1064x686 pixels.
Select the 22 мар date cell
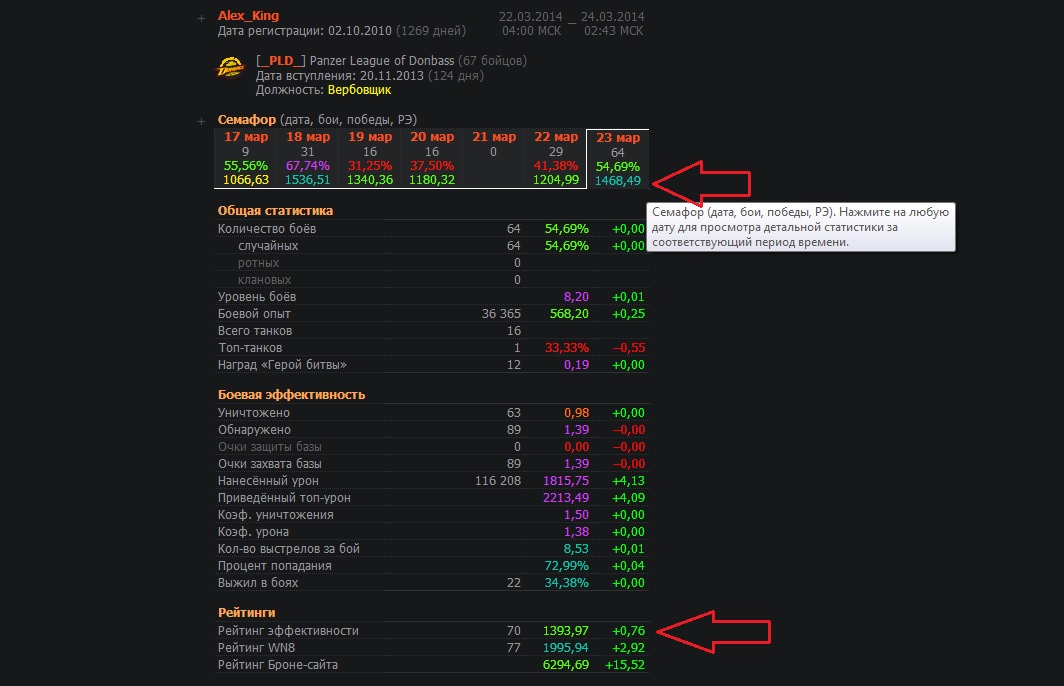click(x=556, y=158)
